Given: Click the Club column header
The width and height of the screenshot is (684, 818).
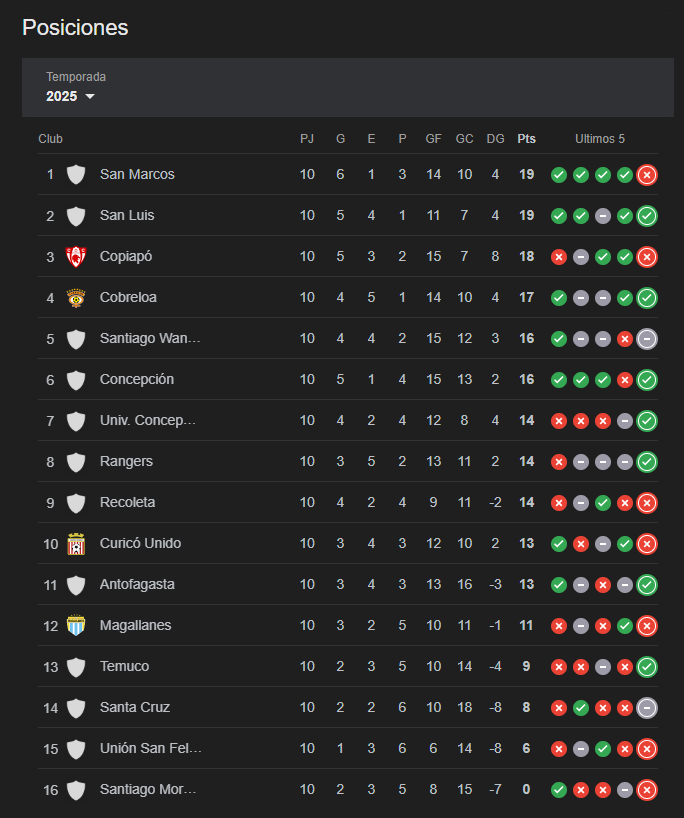Looking at the screenshot, I should [50, 139].
